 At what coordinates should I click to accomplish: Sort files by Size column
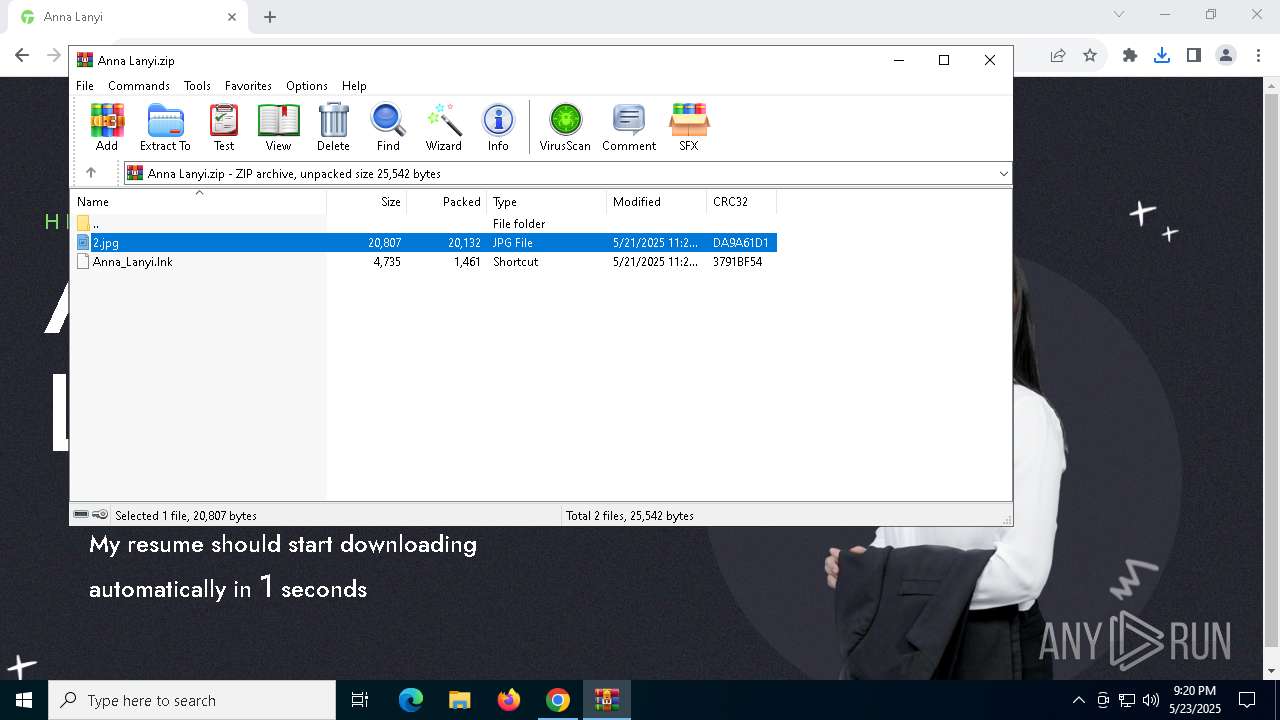366,202
